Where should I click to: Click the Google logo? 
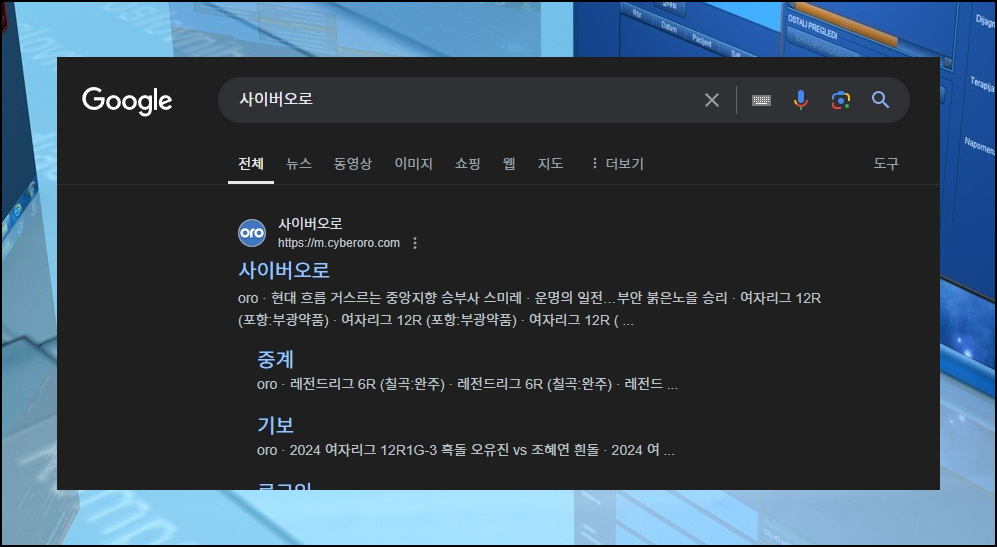tap(127, 100)
